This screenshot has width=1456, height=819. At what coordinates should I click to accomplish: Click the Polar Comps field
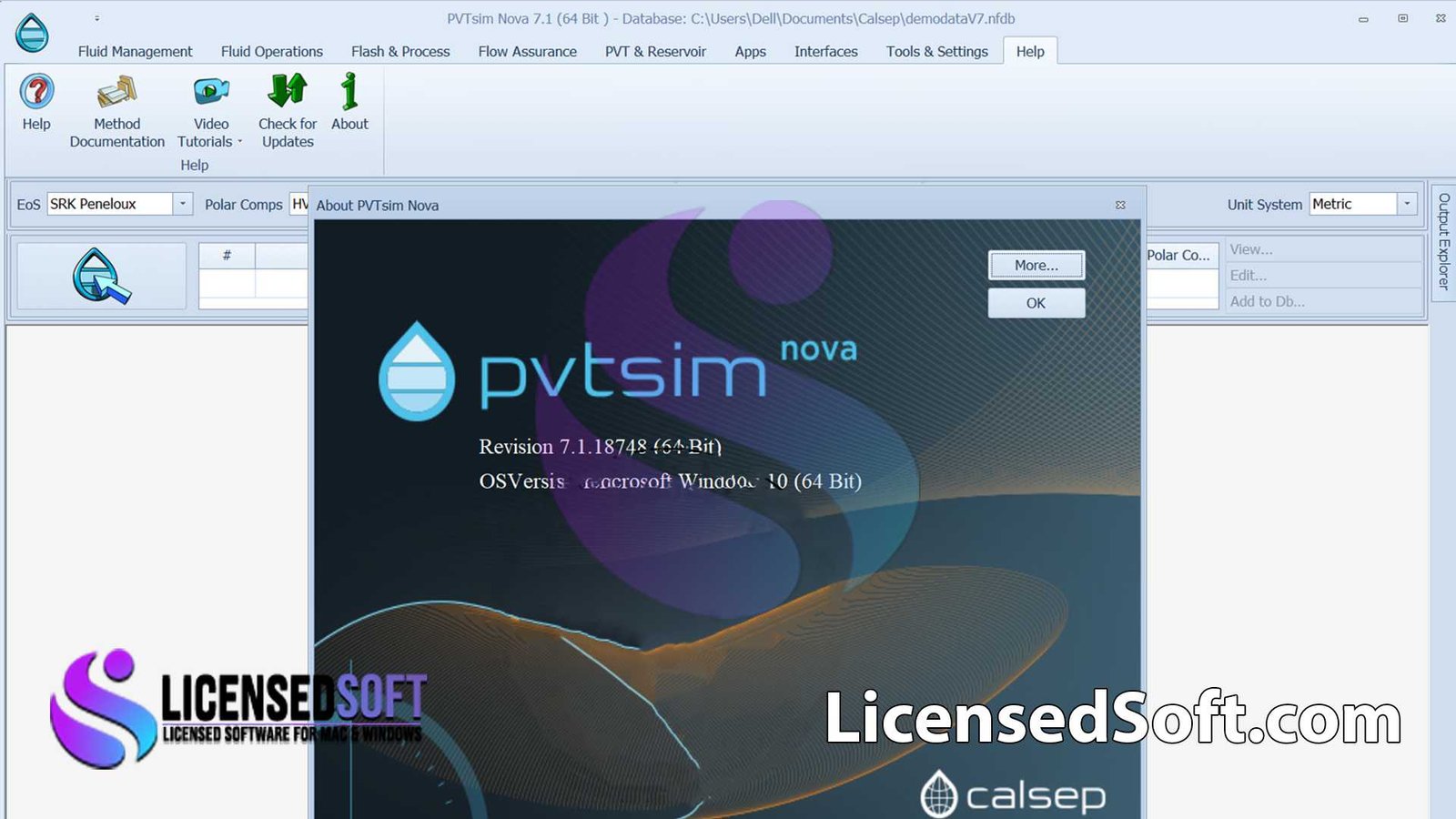[299, 204]
